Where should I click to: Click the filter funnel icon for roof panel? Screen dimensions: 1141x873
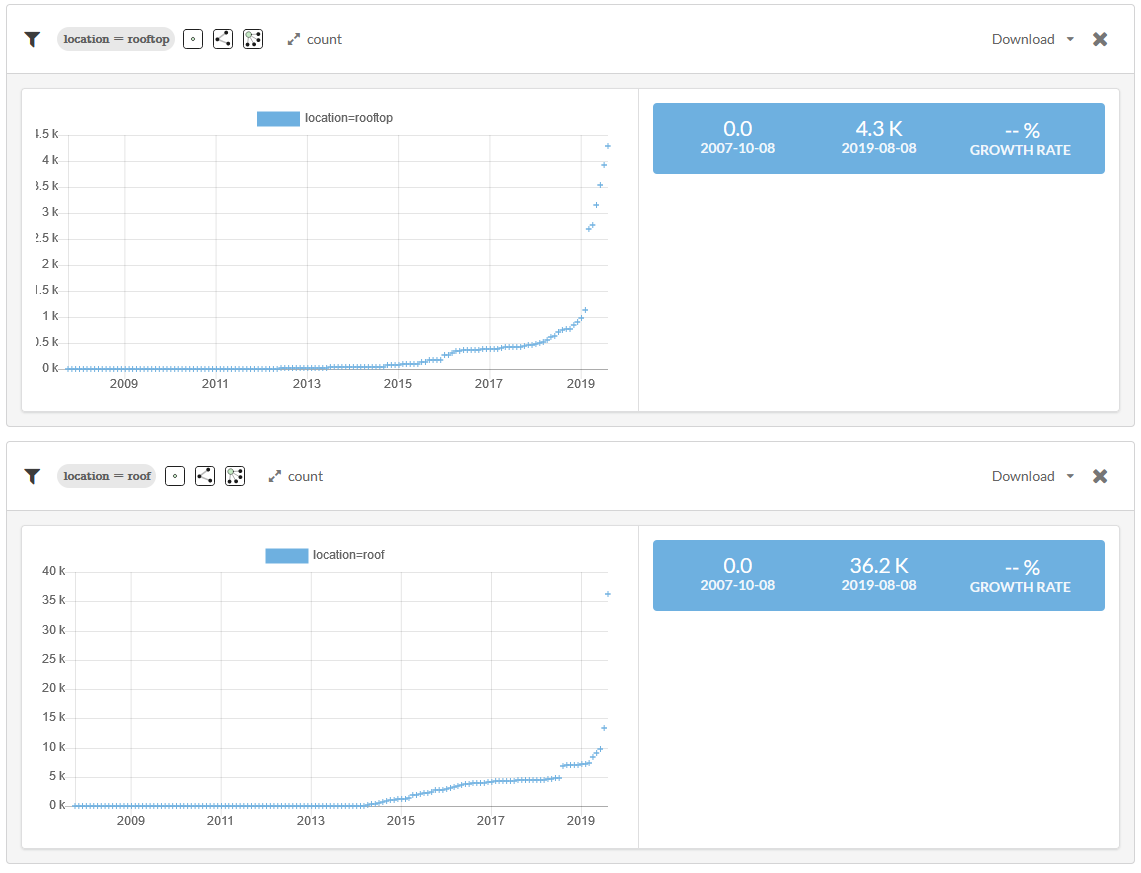click(x=32, y=477)
